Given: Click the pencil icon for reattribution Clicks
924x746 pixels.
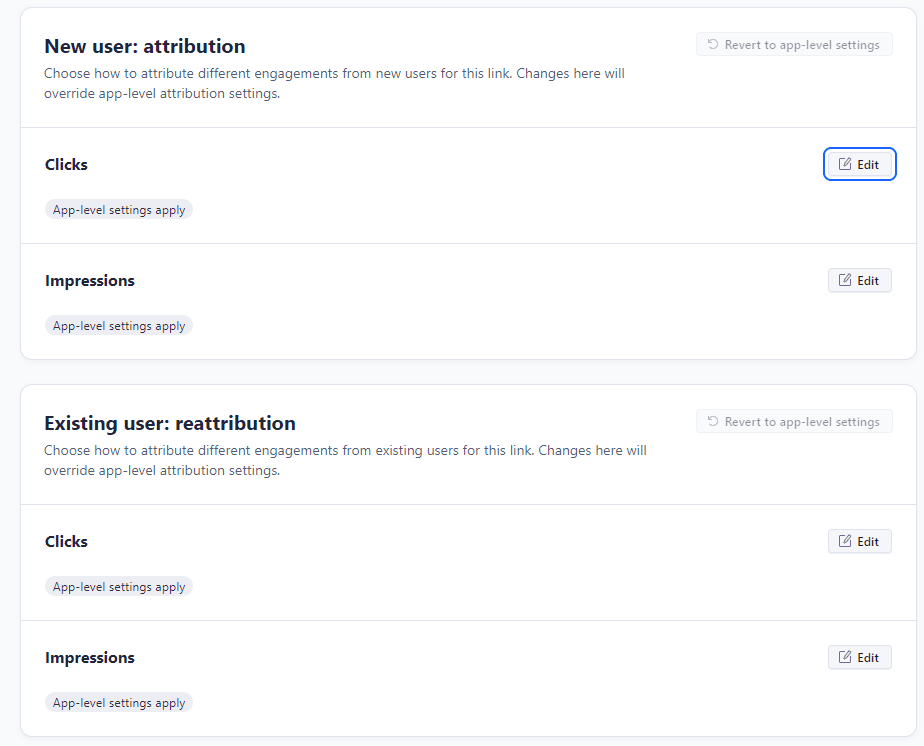Looking at the screenshot, I should tap(845, 541).
